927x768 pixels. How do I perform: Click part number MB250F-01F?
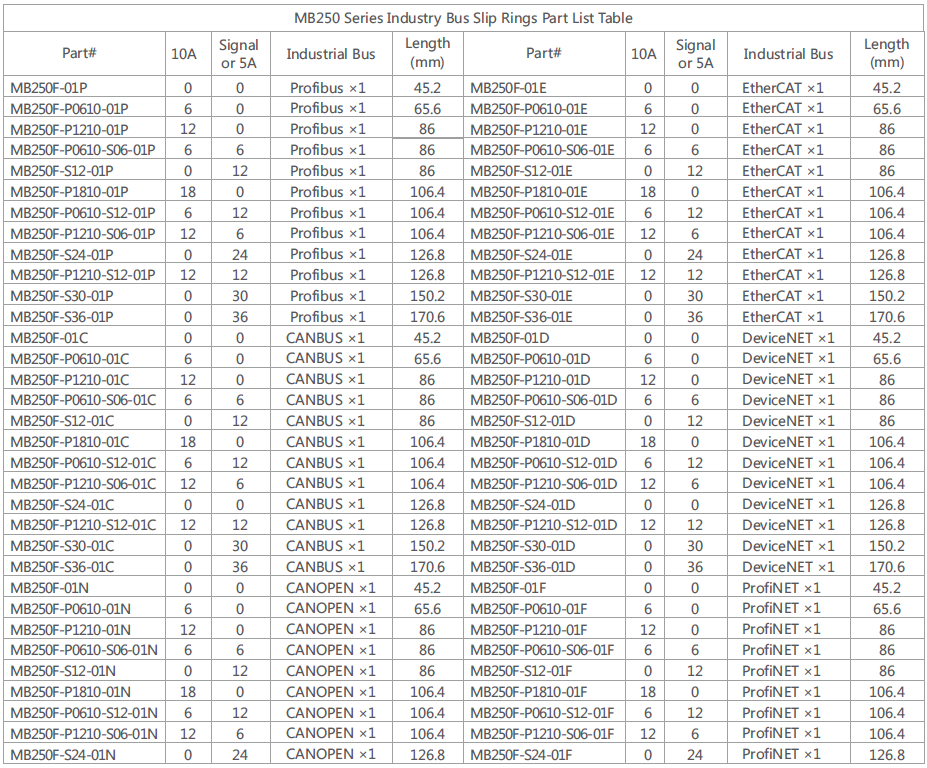[x=508, y=588]
